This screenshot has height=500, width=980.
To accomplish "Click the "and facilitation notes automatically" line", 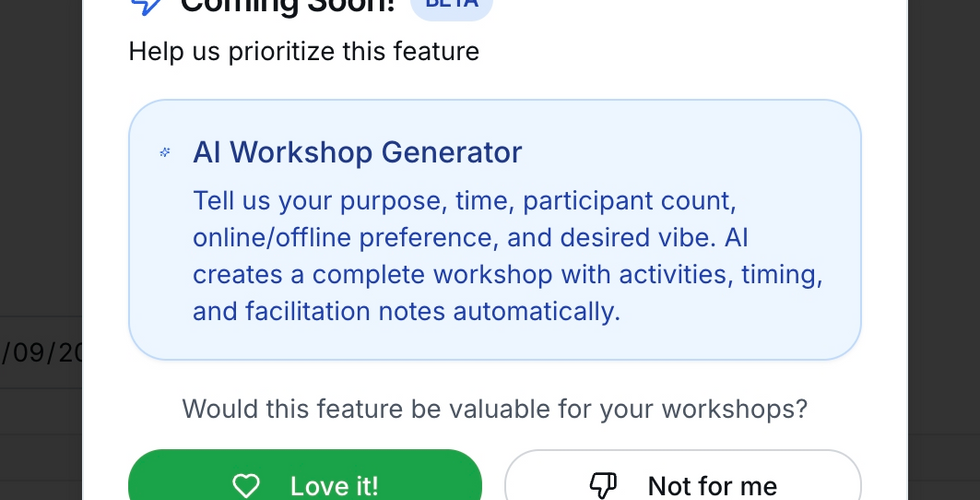I will pyautogui.click(x=406, y=311).
